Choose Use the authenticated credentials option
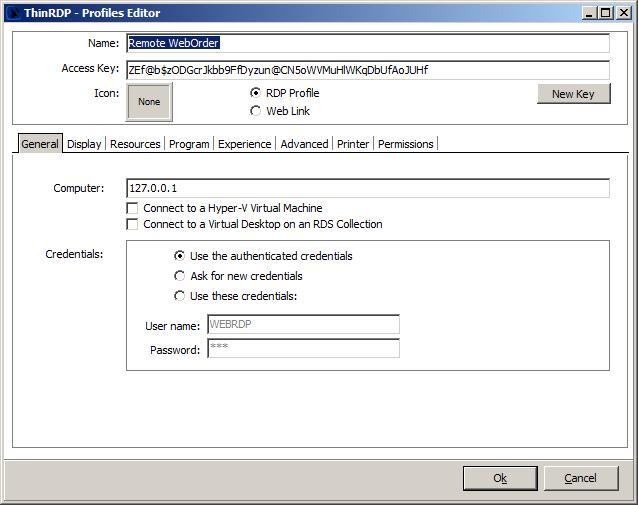638x505 pixels. tap(179, 256)
